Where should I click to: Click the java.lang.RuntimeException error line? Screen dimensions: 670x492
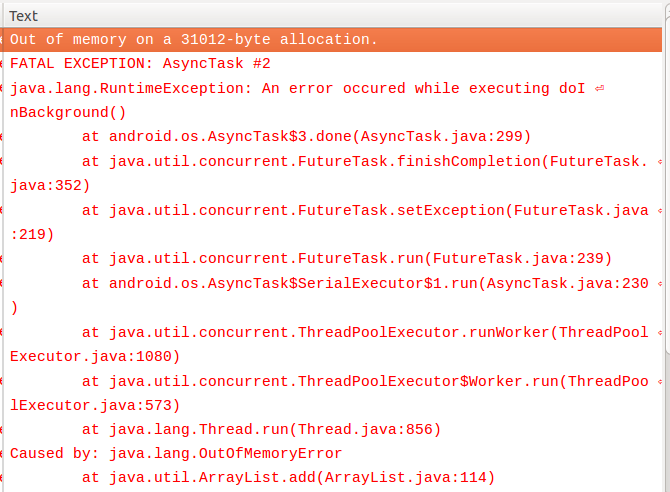coord(290,88)
